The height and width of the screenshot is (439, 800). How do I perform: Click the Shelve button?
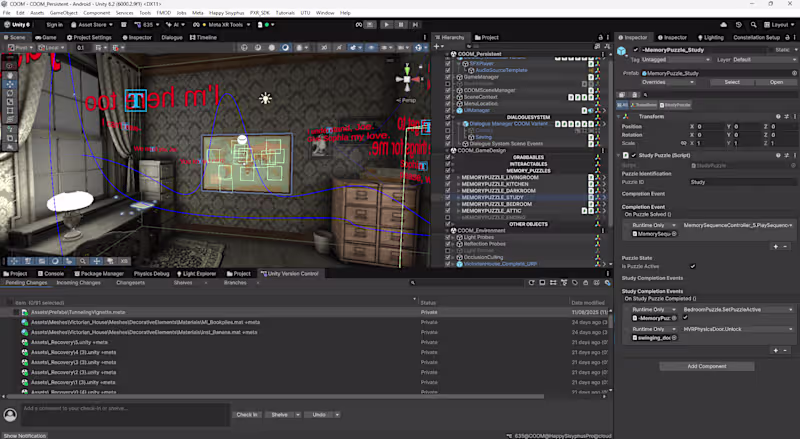279,414
